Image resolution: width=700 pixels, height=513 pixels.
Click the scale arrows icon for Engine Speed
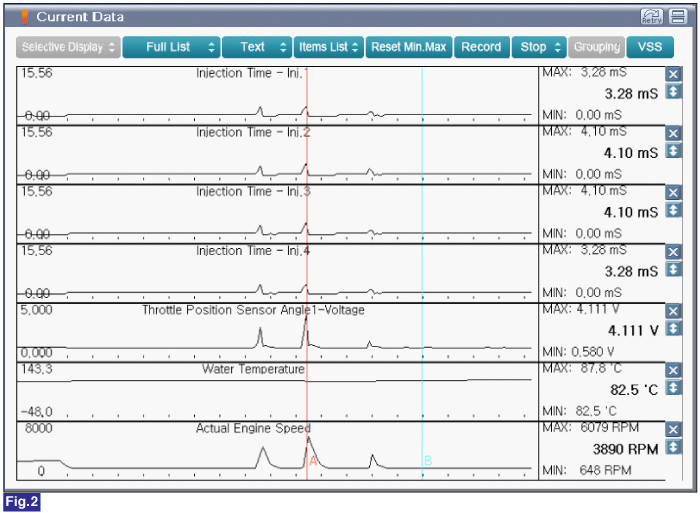(673, 447)
